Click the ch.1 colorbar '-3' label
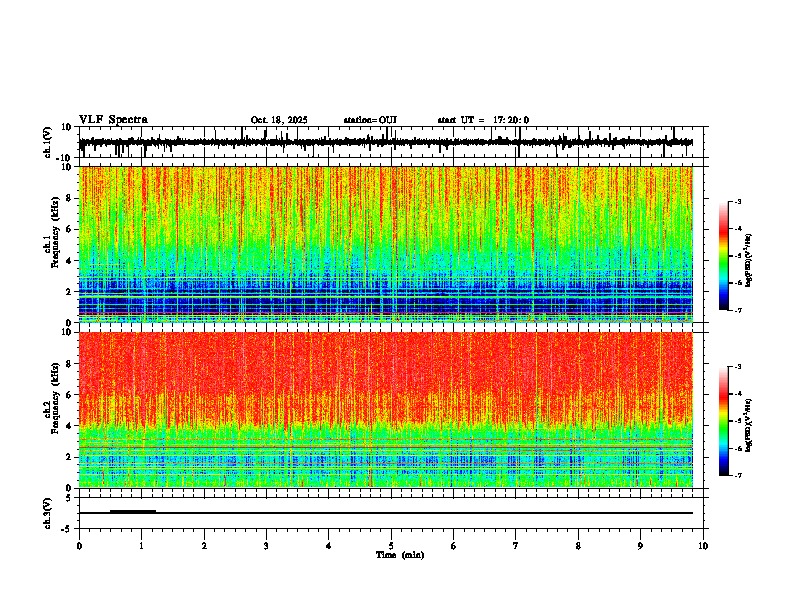 pos(737,201)
